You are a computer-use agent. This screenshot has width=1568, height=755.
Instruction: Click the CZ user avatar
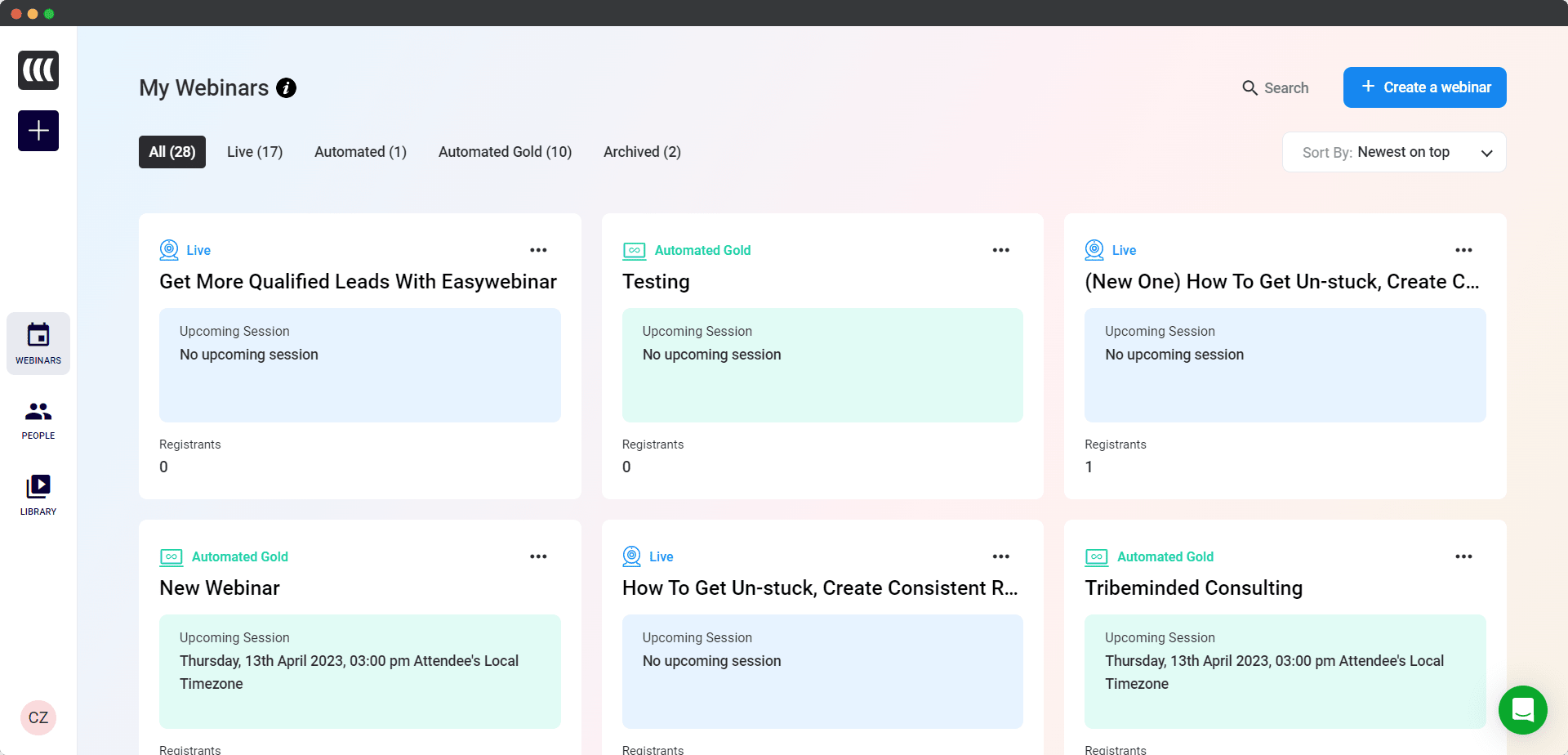pyautogui.click(x=38, y=717)
